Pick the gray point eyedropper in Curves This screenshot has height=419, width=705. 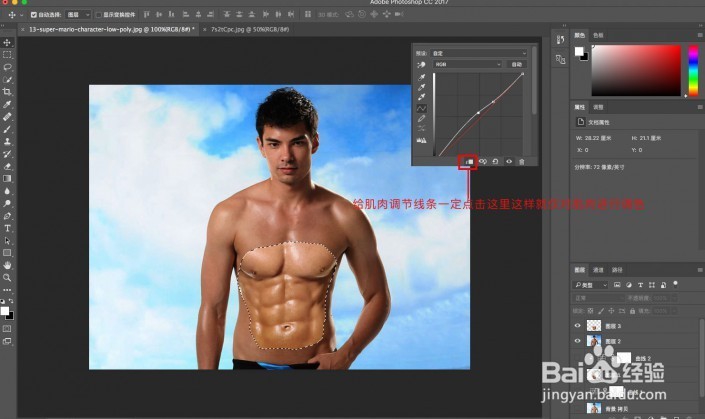(x=422, y=87)
